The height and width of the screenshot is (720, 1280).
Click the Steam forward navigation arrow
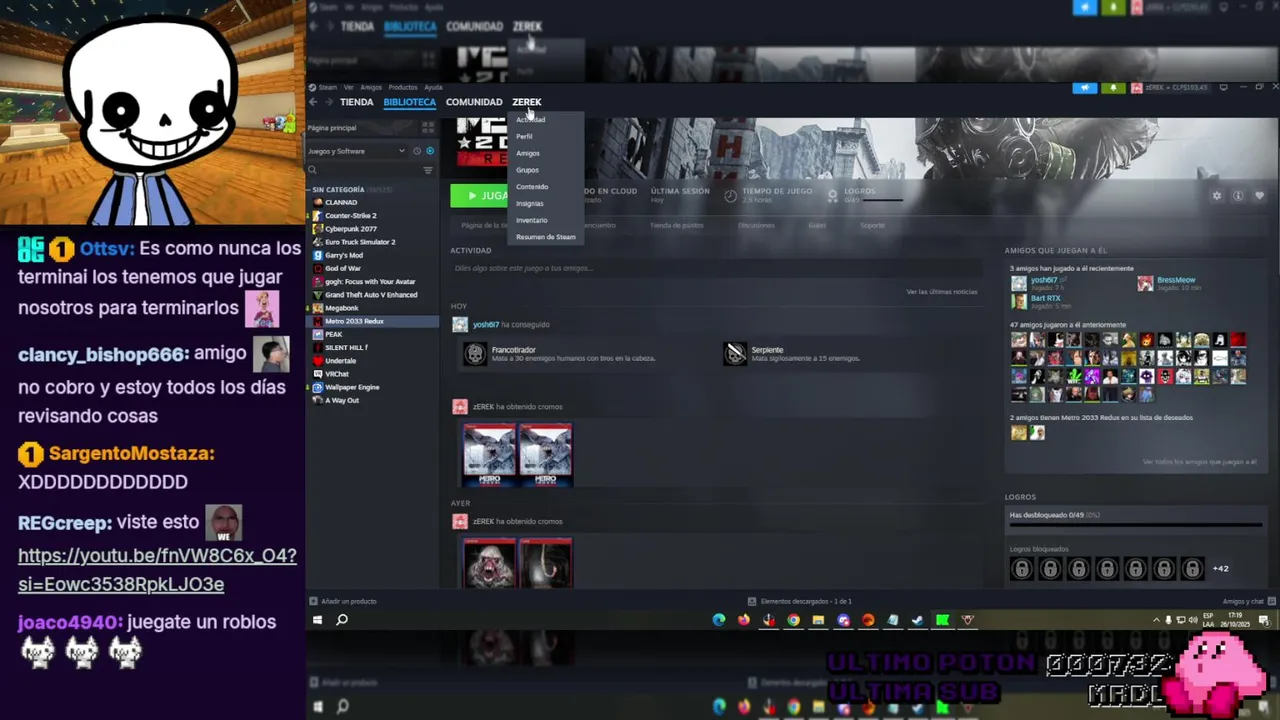(328, 102)
